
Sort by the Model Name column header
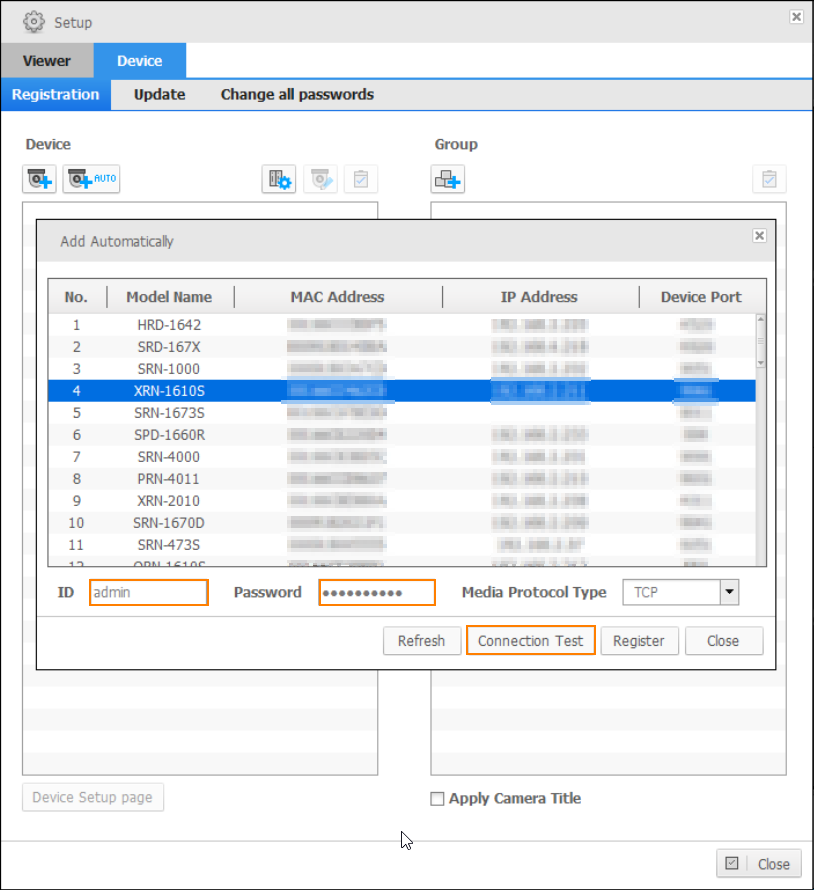pos(170,297)
